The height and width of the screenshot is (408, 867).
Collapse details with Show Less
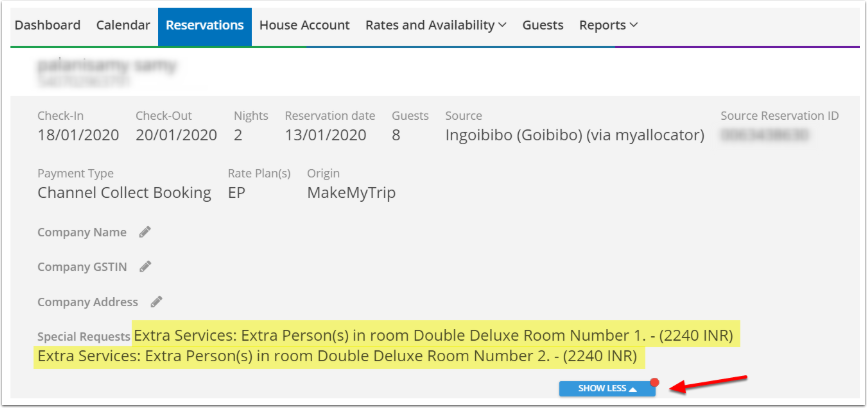point(607,389)
